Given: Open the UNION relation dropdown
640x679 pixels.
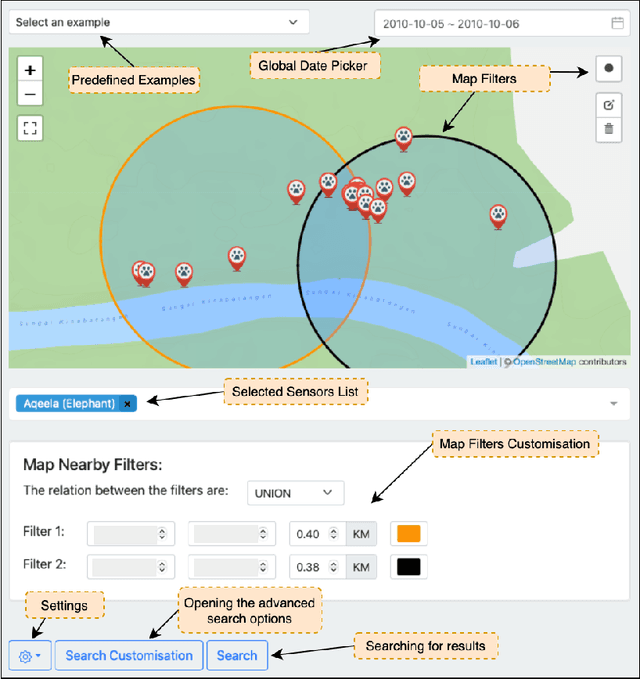Looking at the screenshot, I should point(294,493).
